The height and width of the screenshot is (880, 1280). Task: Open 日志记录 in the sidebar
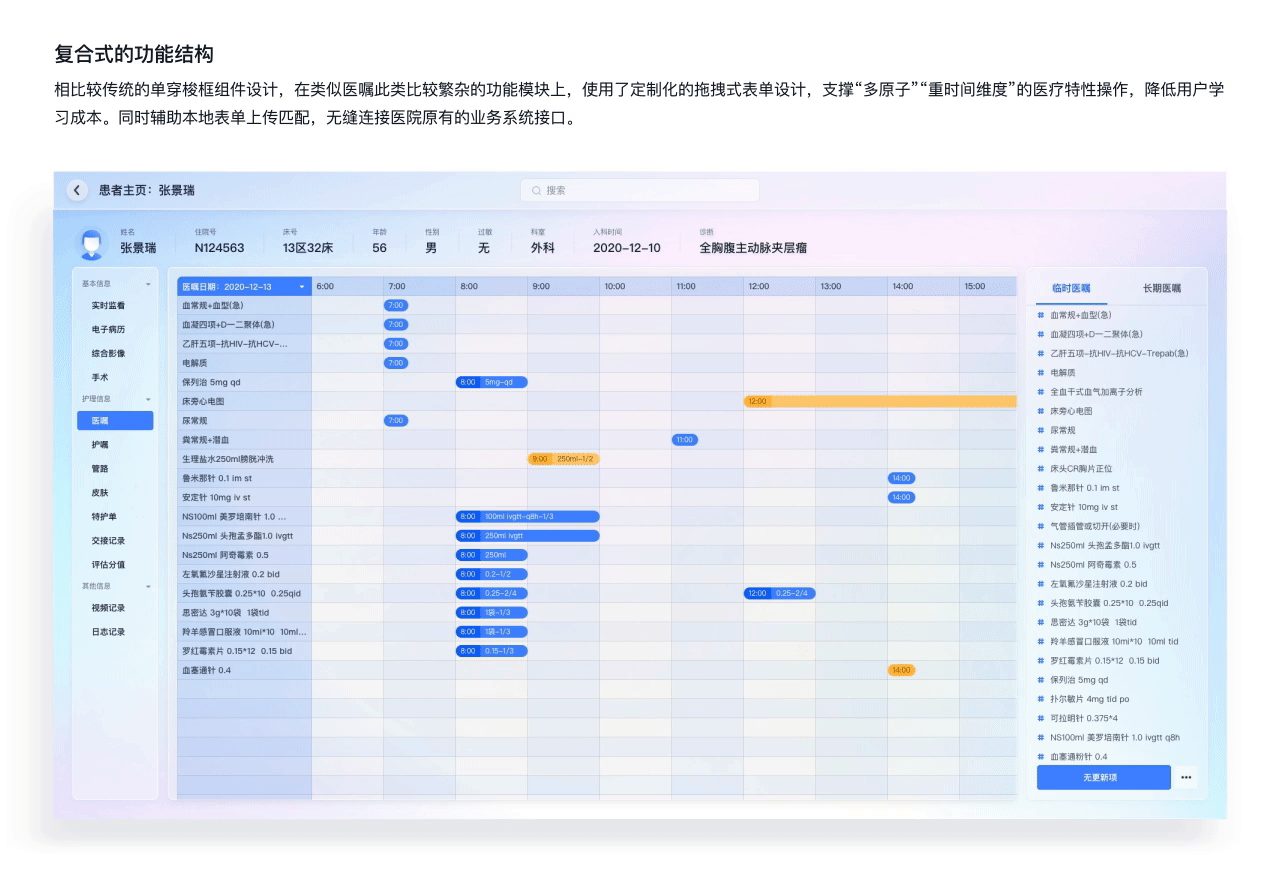(x=108, y=632)
